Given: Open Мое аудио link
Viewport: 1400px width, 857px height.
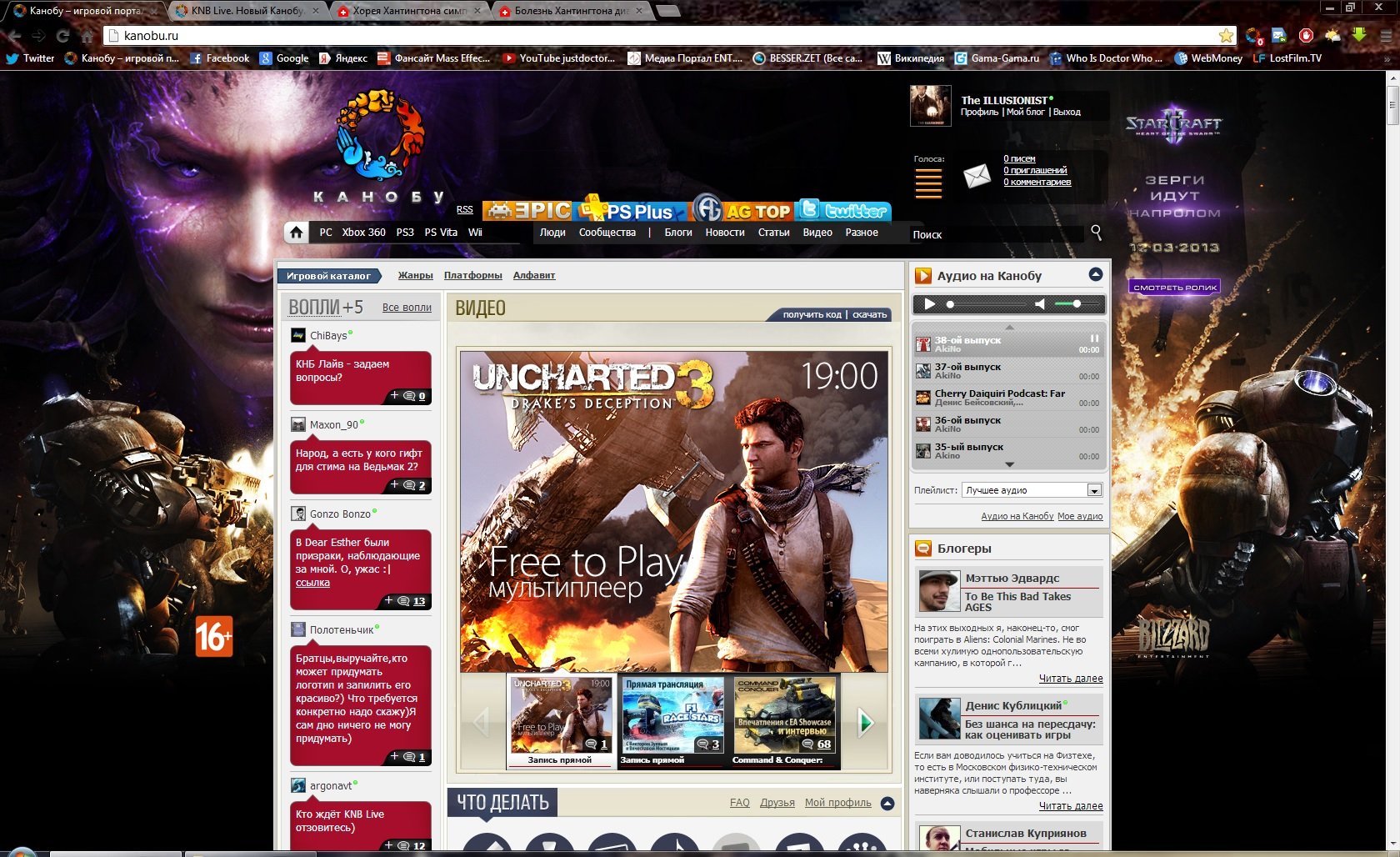Looking at the screenshot, I should tap(1080, 516).
